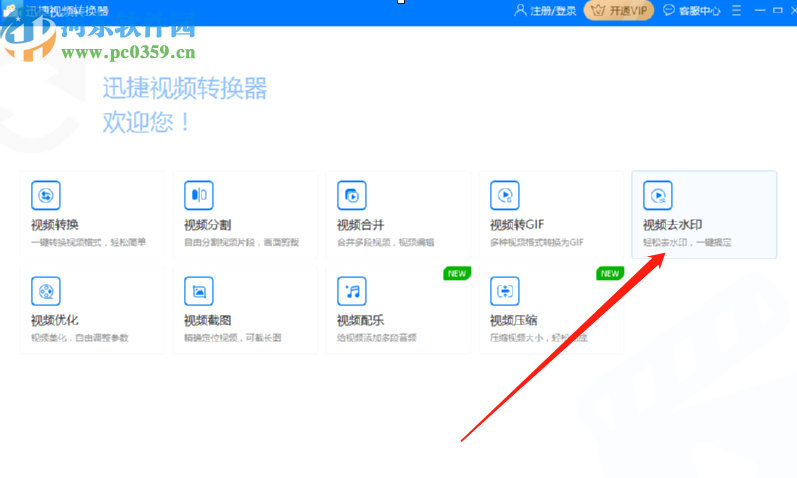Choose the 视频转GIF icon
This screenshot has width=797, height=478.
pos(505,195)
